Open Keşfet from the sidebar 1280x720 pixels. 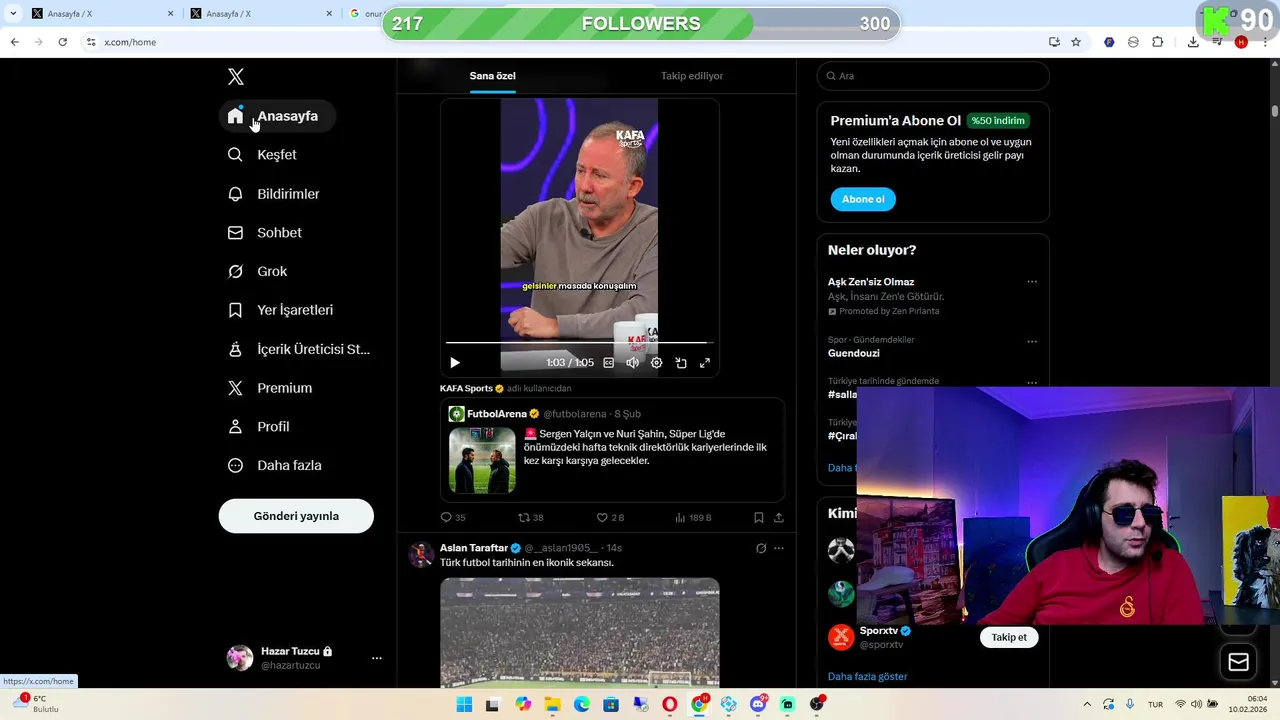(263, 155)
